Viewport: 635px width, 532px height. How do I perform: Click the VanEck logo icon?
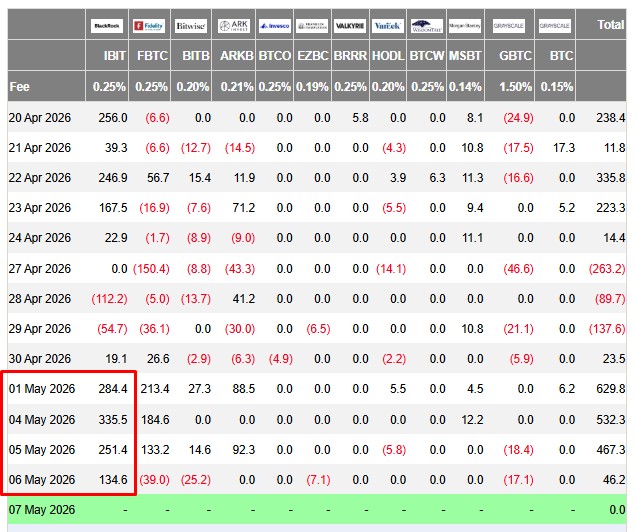[388, 26]
